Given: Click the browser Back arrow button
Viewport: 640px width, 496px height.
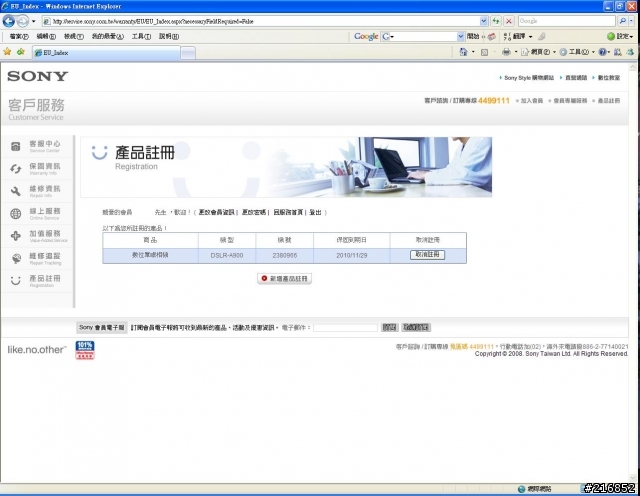Looking at the screenshot, I should click(x=9, y=21).
